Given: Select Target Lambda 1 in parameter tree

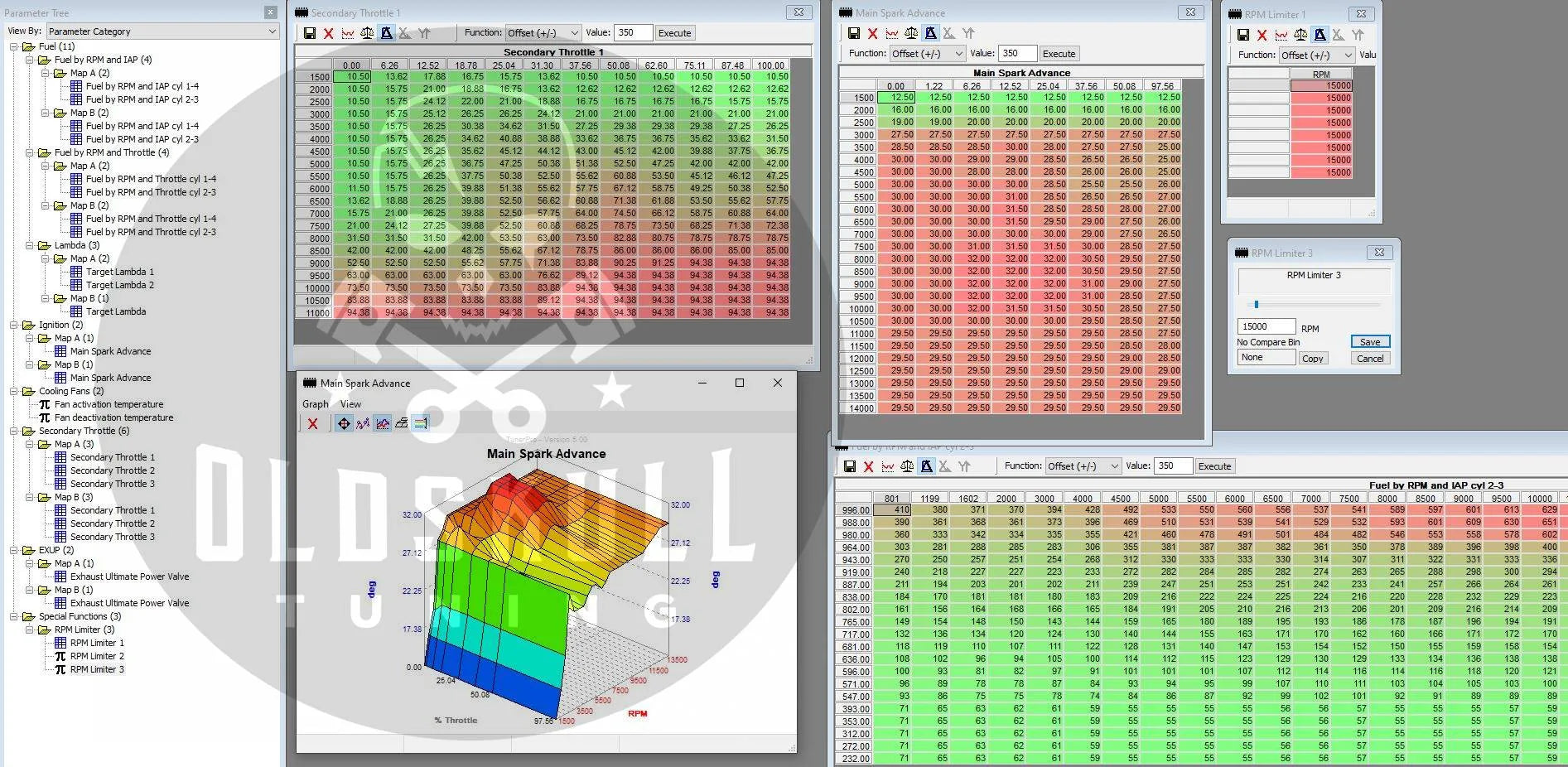Looking at the screenshot, I should point(120,272).
